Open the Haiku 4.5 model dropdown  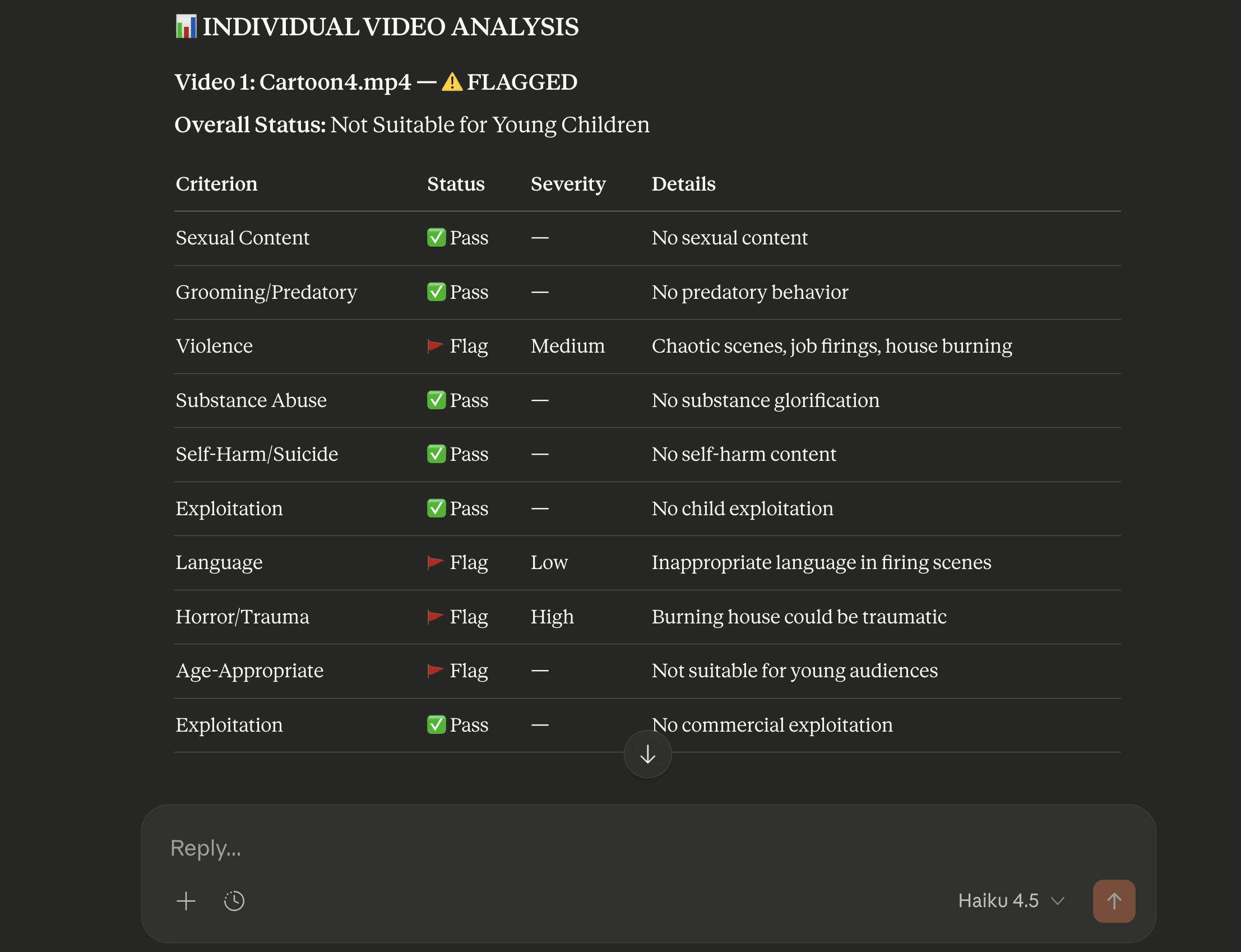point(999,900)
